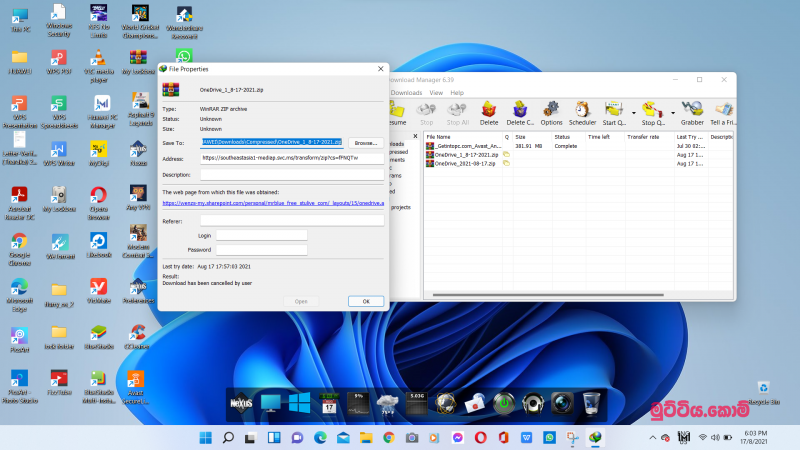The height and width of the screenshot is (450, 800).
Task: Click the Save To path field
Action: [271, 142]
